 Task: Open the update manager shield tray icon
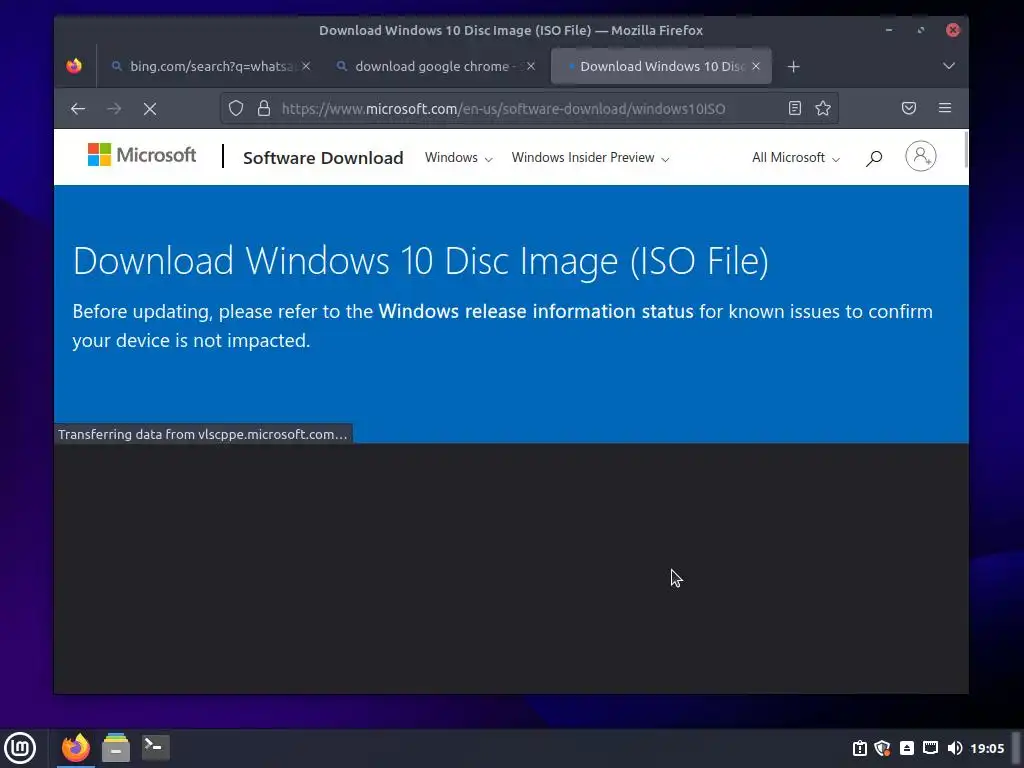pyautogui.click(x=883, y=748)
